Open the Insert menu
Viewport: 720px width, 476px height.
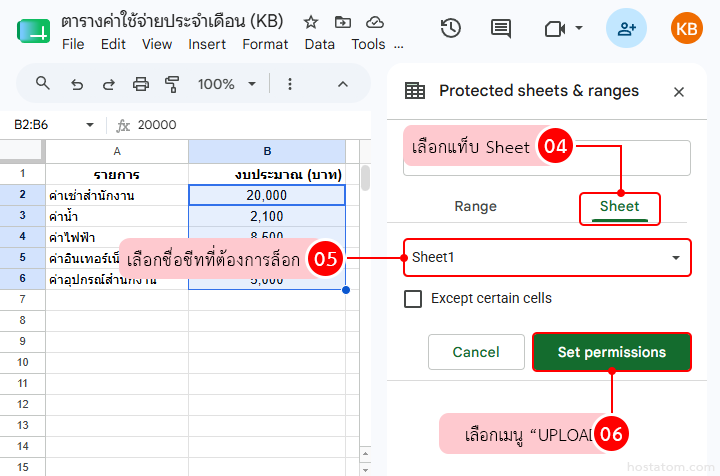[x=207, y=44]
